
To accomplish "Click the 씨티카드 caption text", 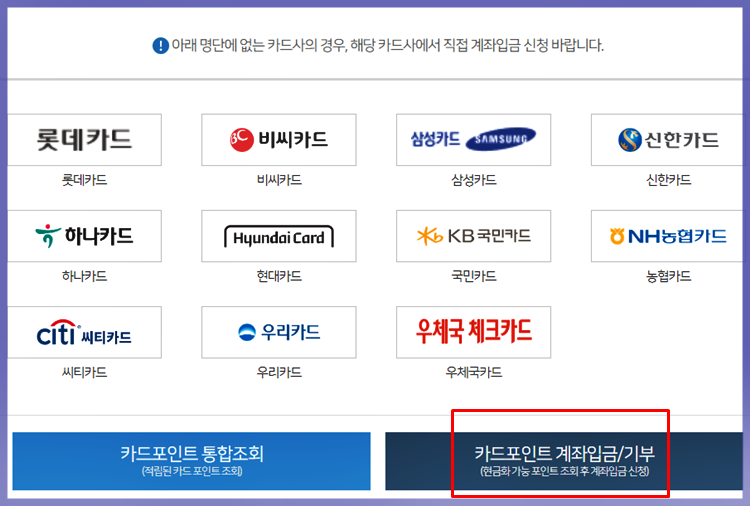I will point(85,373).
